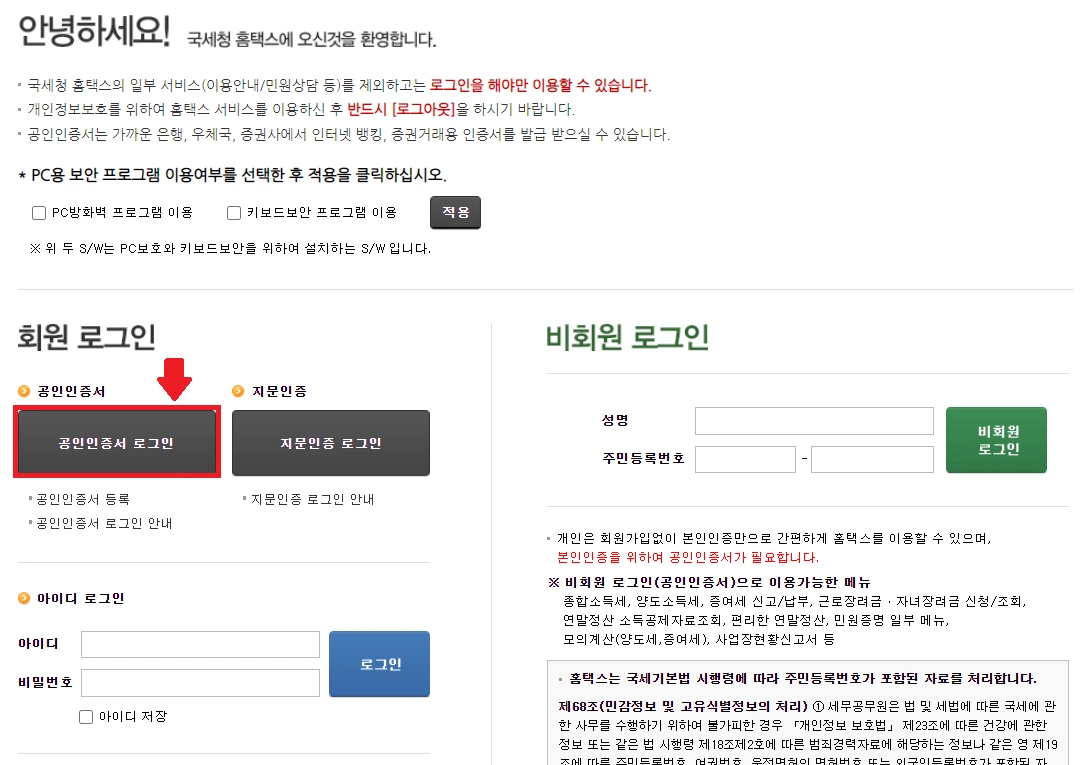Focus the 아이디 input field
1083x765 pixels.
(200, 644)
